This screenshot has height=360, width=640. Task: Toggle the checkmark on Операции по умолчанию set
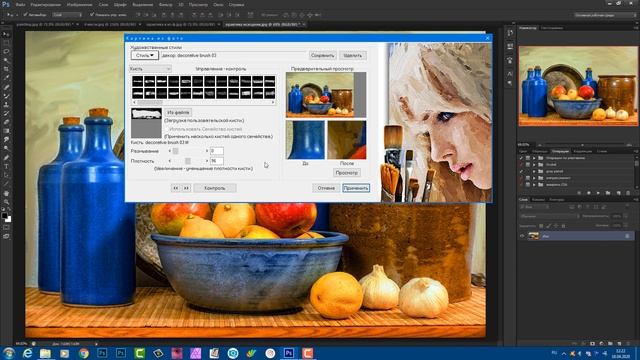(x=521, y=158)
